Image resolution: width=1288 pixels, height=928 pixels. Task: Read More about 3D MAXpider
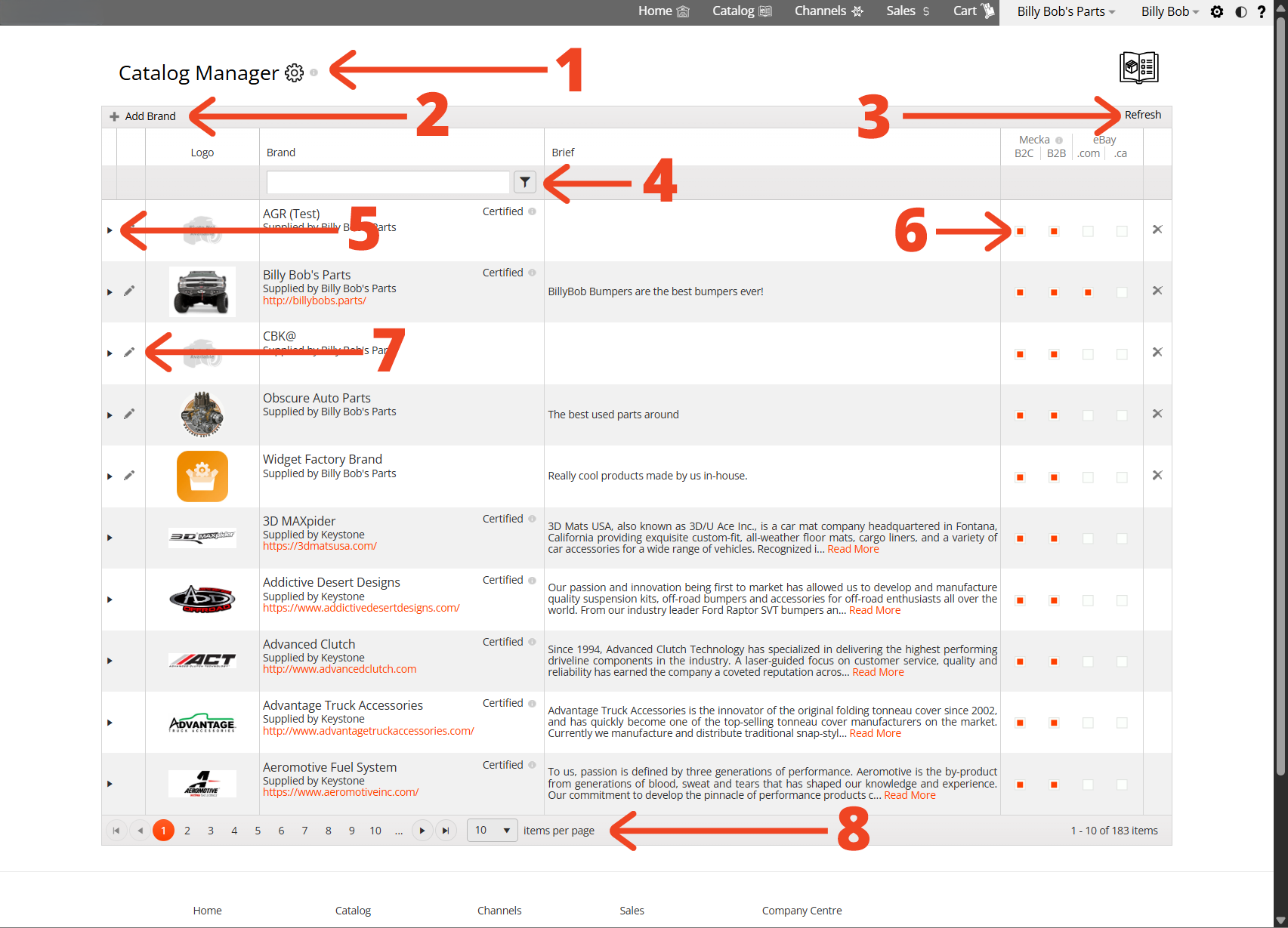pos(853,549)
